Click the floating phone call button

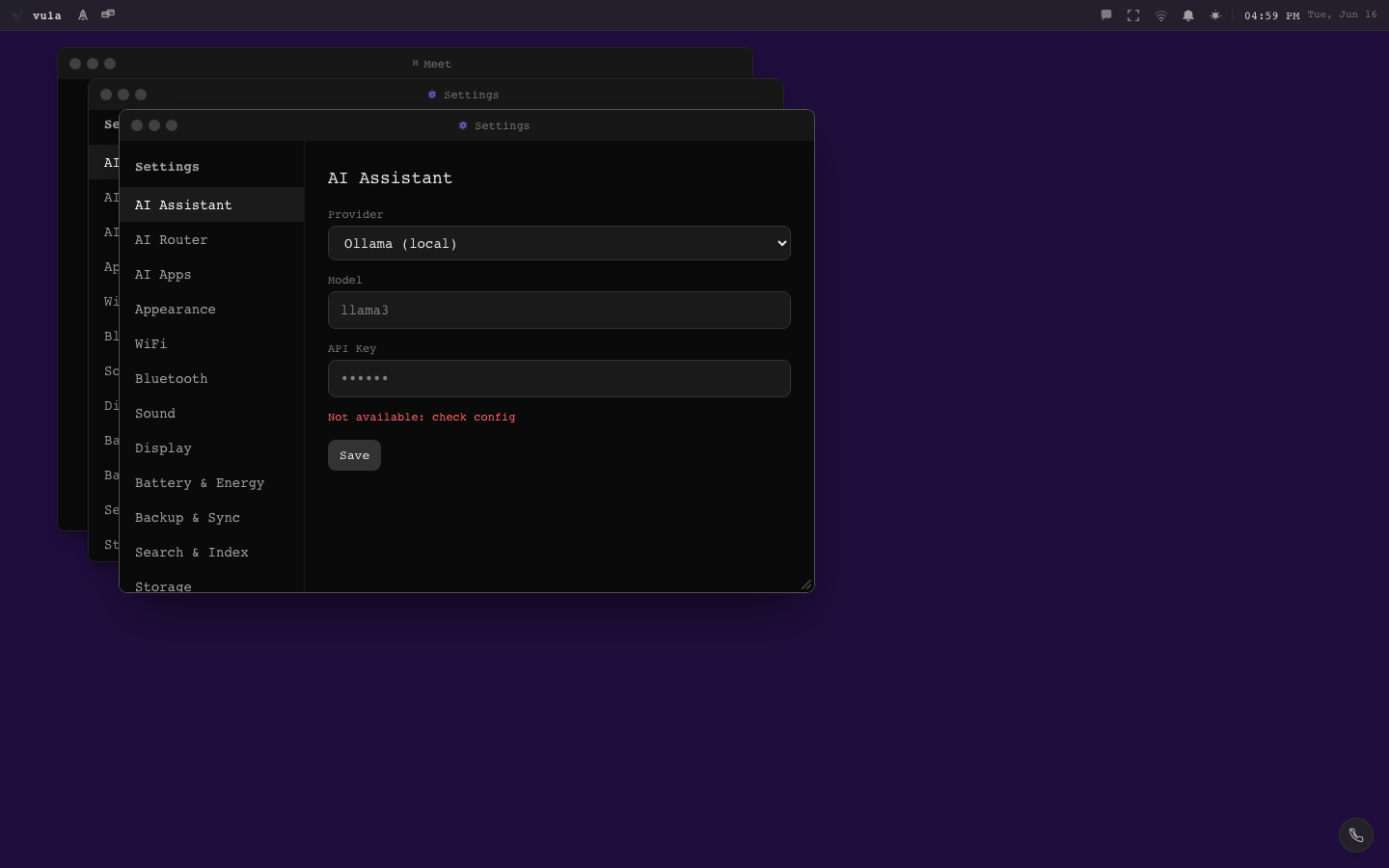pos(1356,835)
